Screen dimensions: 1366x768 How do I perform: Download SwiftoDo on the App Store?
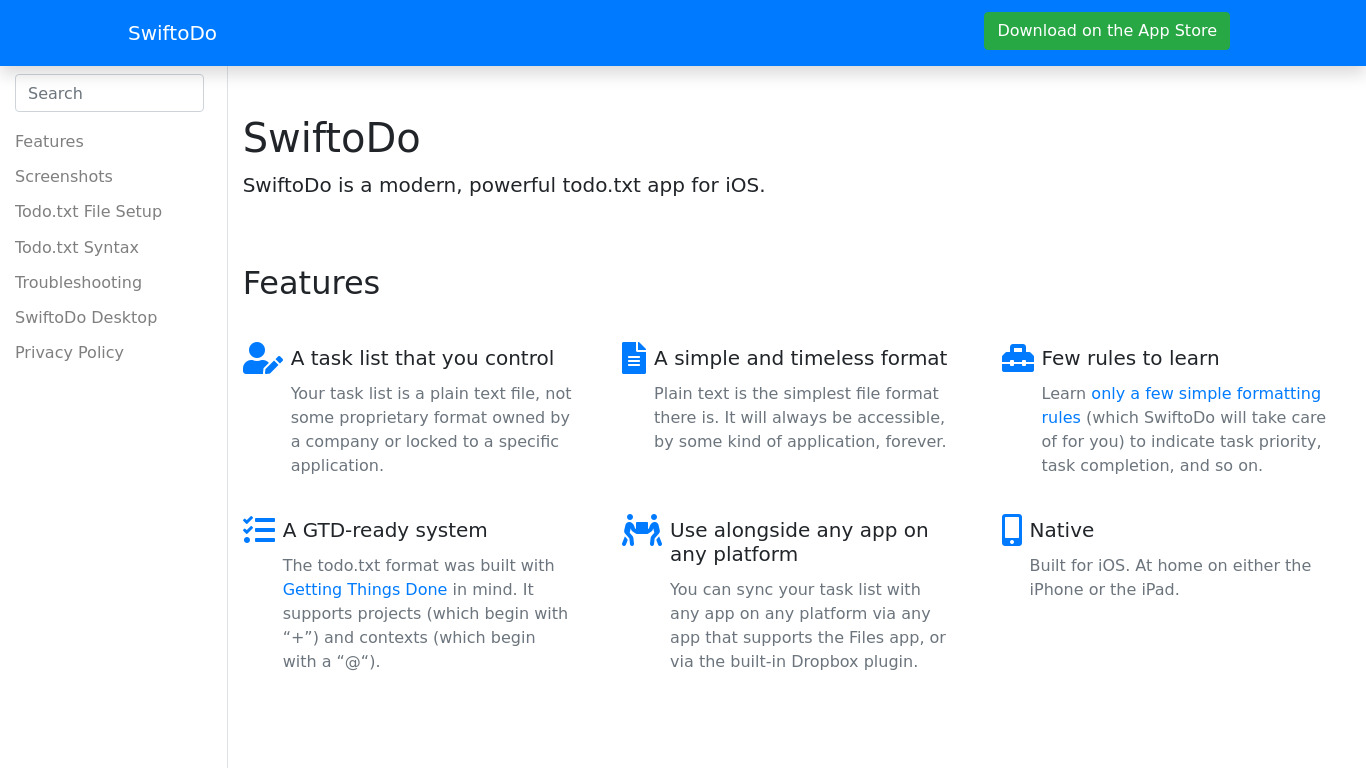tap(1107, 31)
